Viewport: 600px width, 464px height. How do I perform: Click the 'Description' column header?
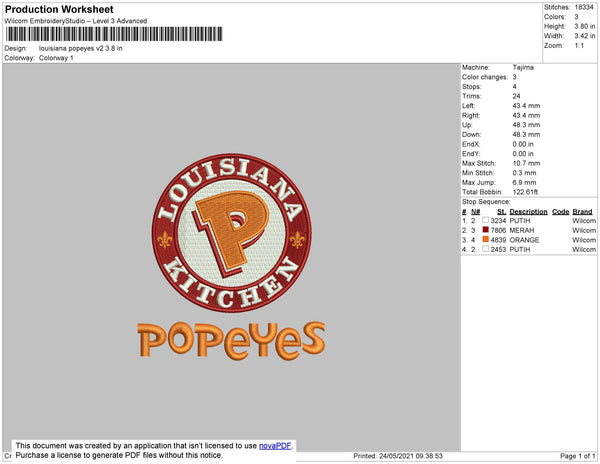tap(528, 212)
